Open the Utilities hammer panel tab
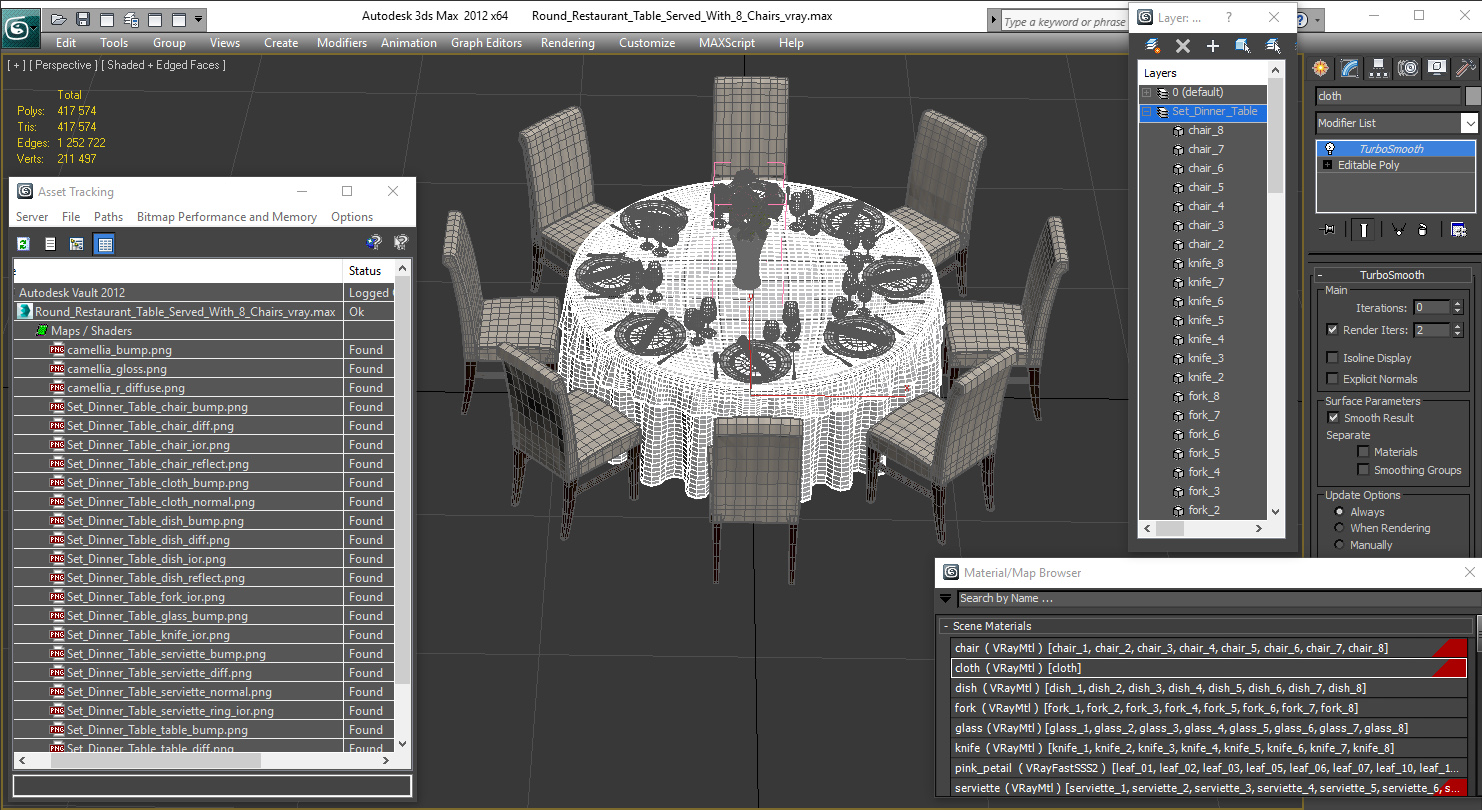Screen dimensions: 1482x810 1465,68
